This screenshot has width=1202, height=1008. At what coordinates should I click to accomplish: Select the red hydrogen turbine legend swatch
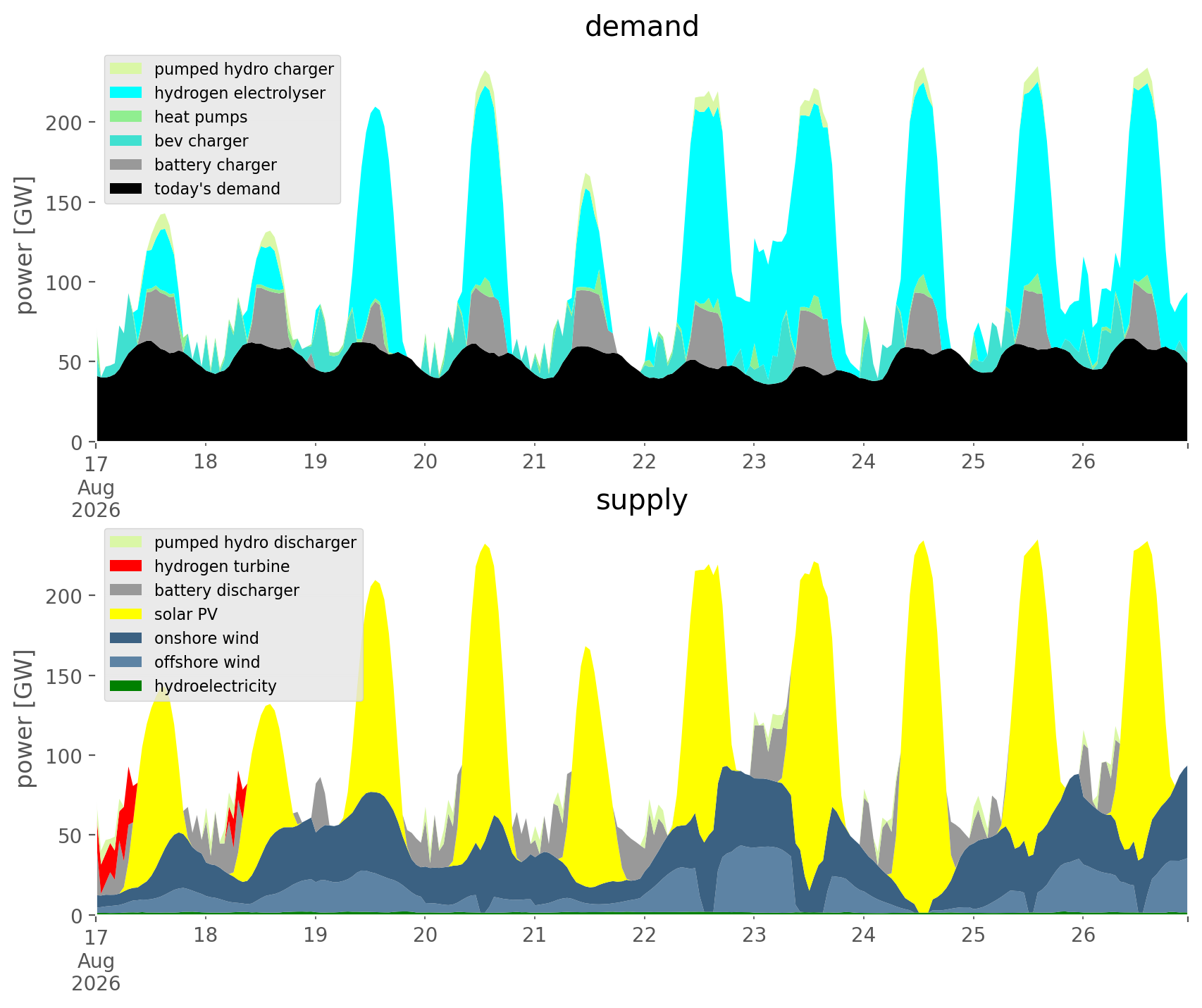pos(128,566)
